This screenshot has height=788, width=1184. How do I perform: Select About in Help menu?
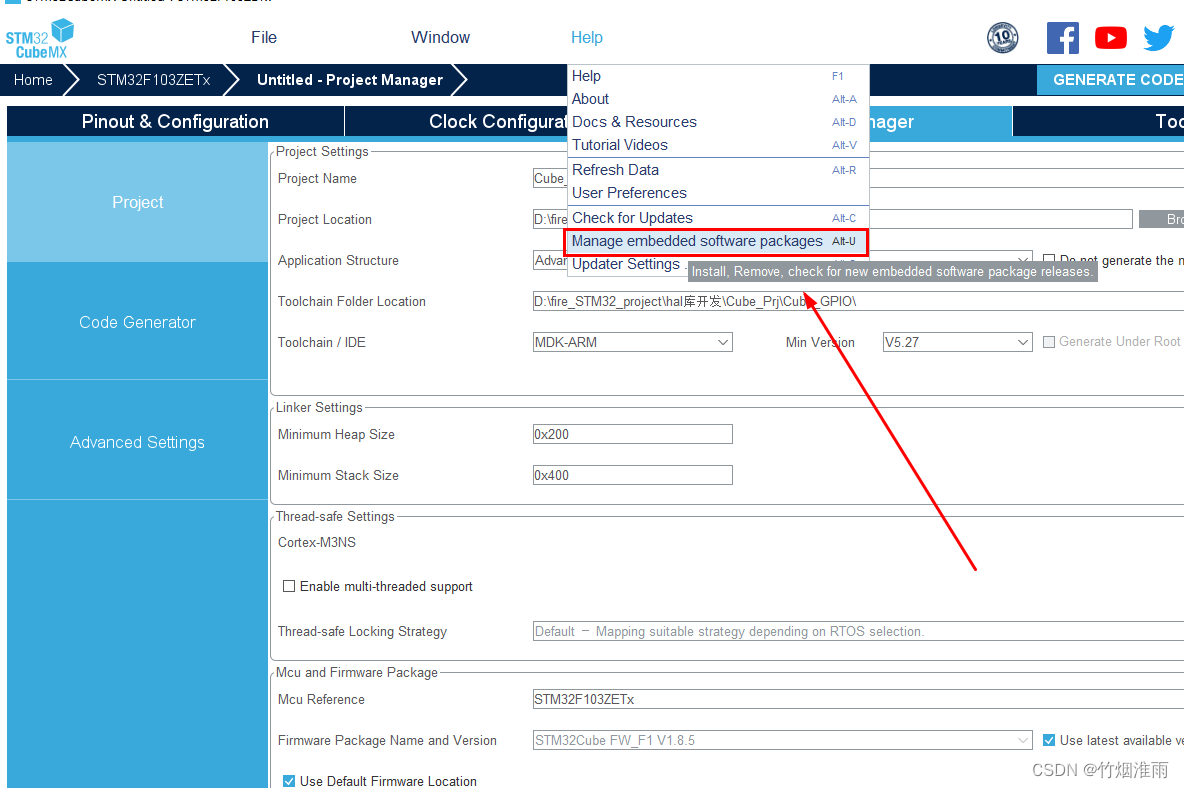(x=717, y=99)
